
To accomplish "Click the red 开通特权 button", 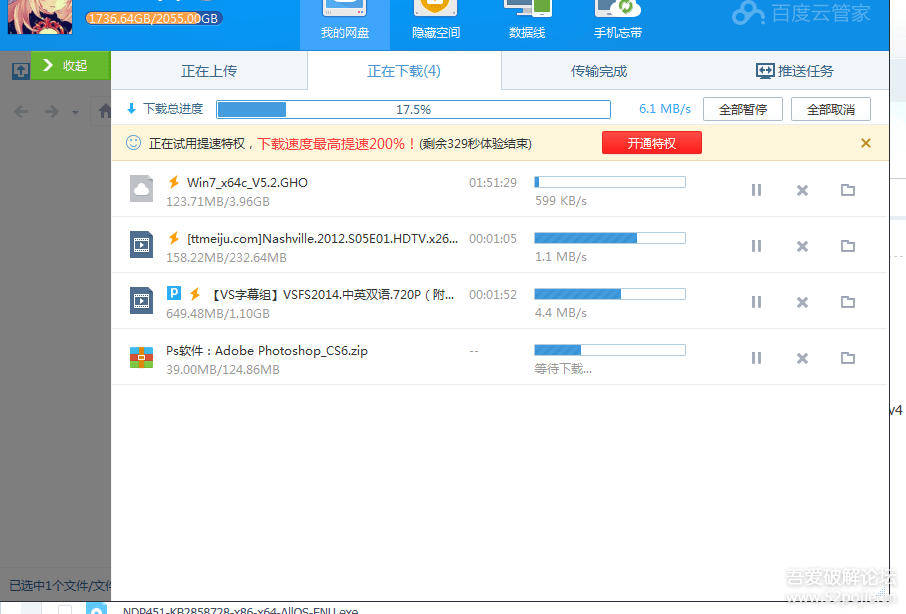I will tap(652, 143).
